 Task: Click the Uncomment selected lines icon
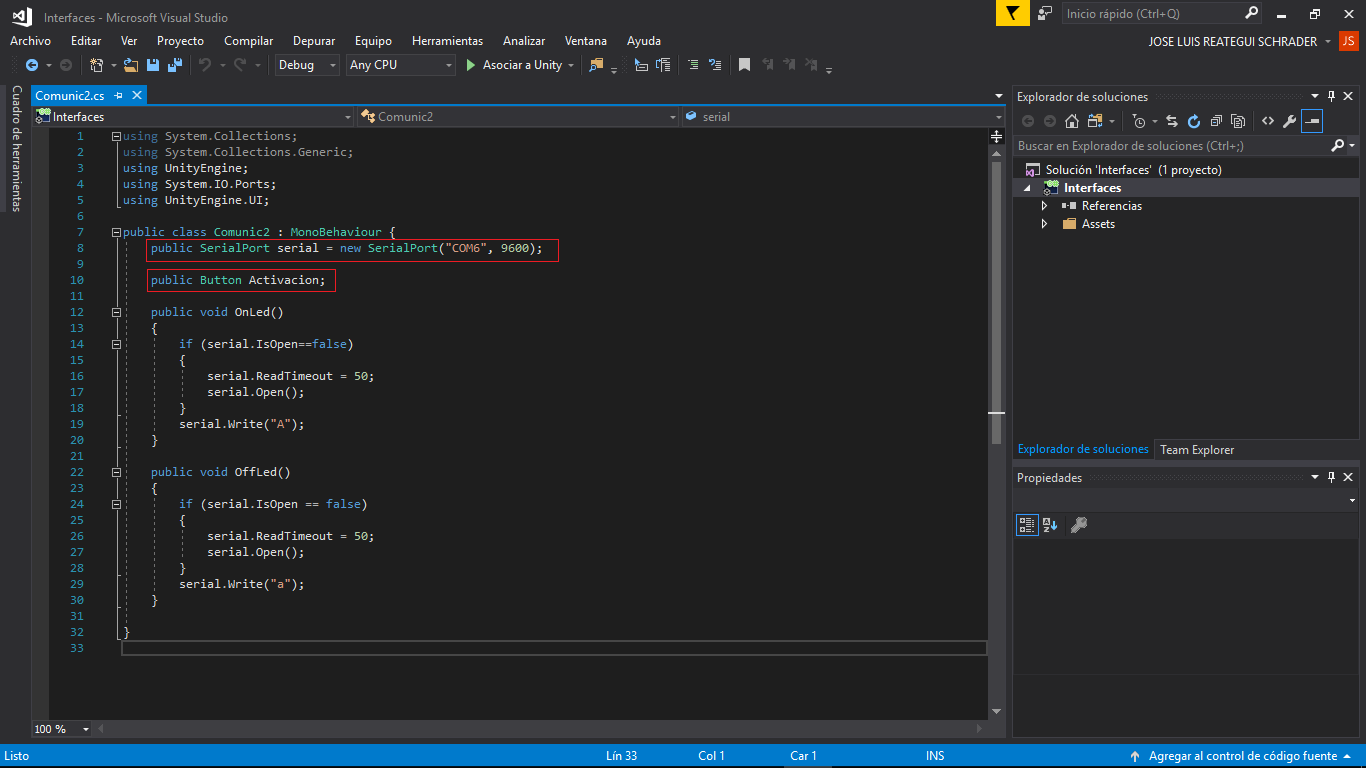pos(715,65)
